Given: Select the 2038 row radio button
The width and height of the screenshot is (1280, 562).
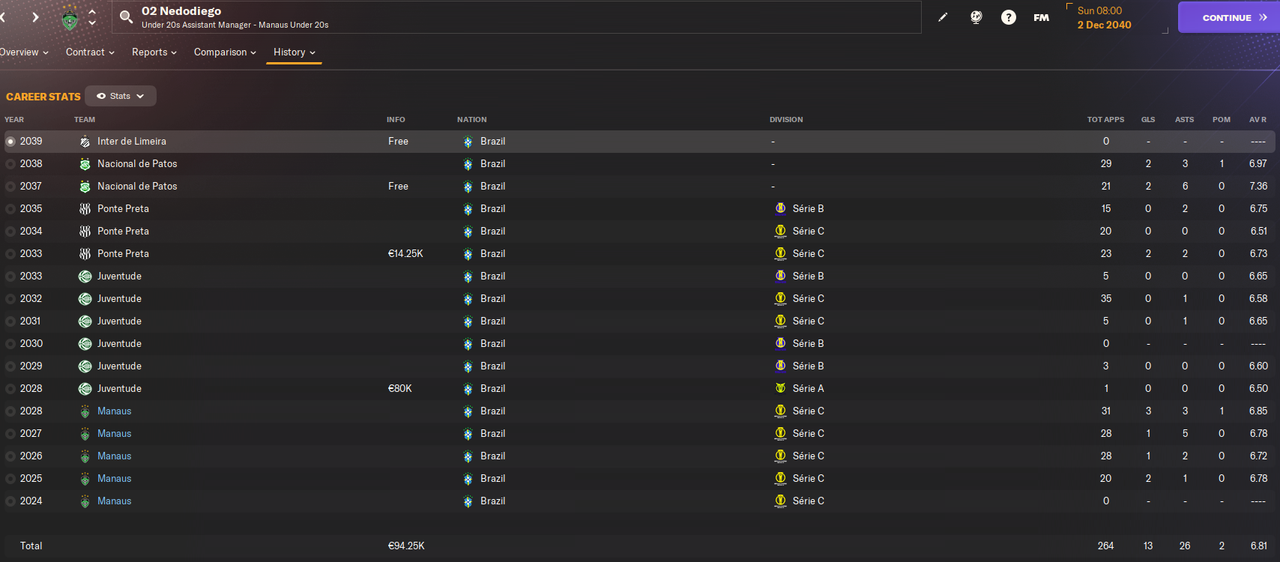Looking at the screenshot, I should pyautogui.click(x=10, y=164).
